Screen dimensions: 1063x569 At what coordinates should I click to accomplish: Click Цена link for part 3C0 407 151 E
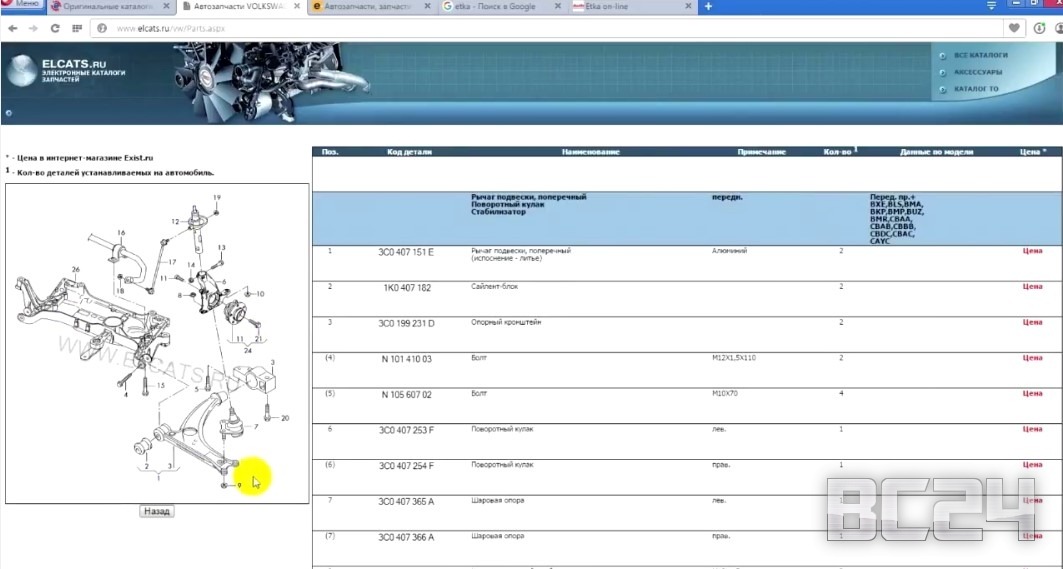point(1032,251)
